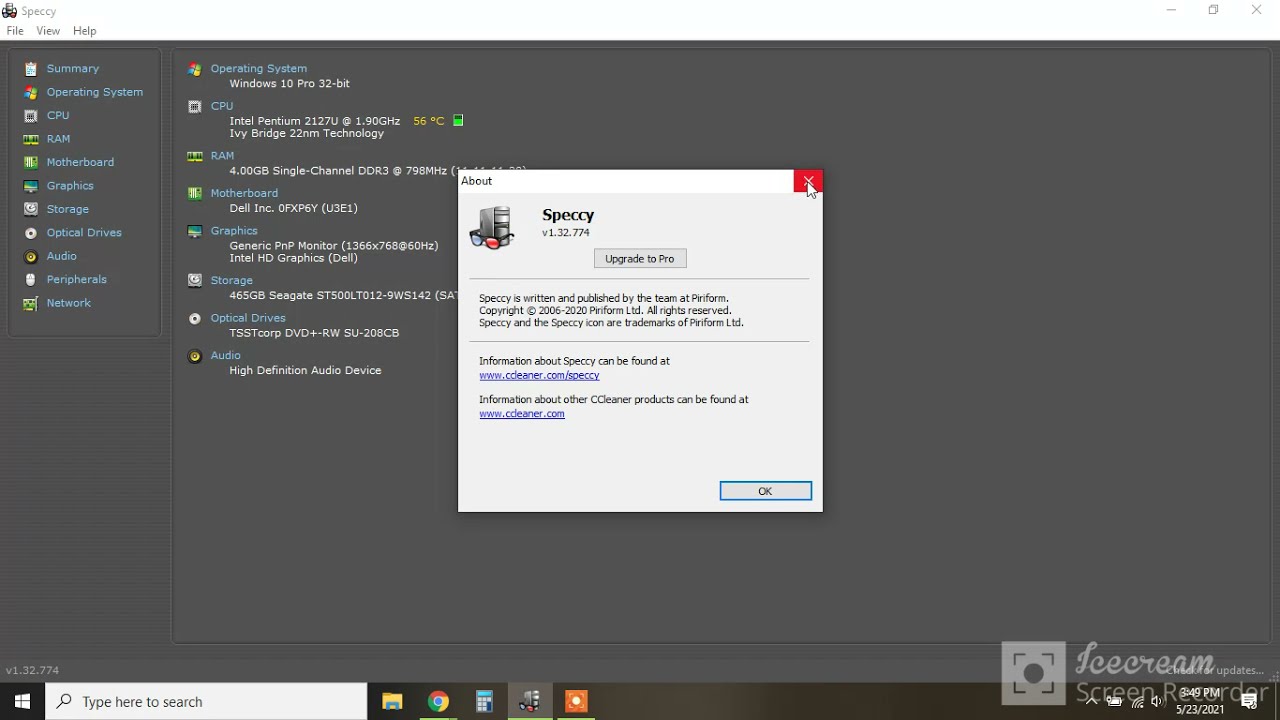Switch to Speccy taskbar icon
Screen dimensions: 1280x720
[530, 702]
